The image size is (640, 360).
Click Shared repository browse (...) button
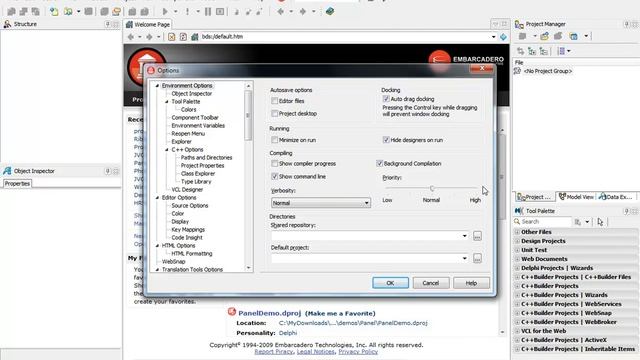(x=477, y=236)
